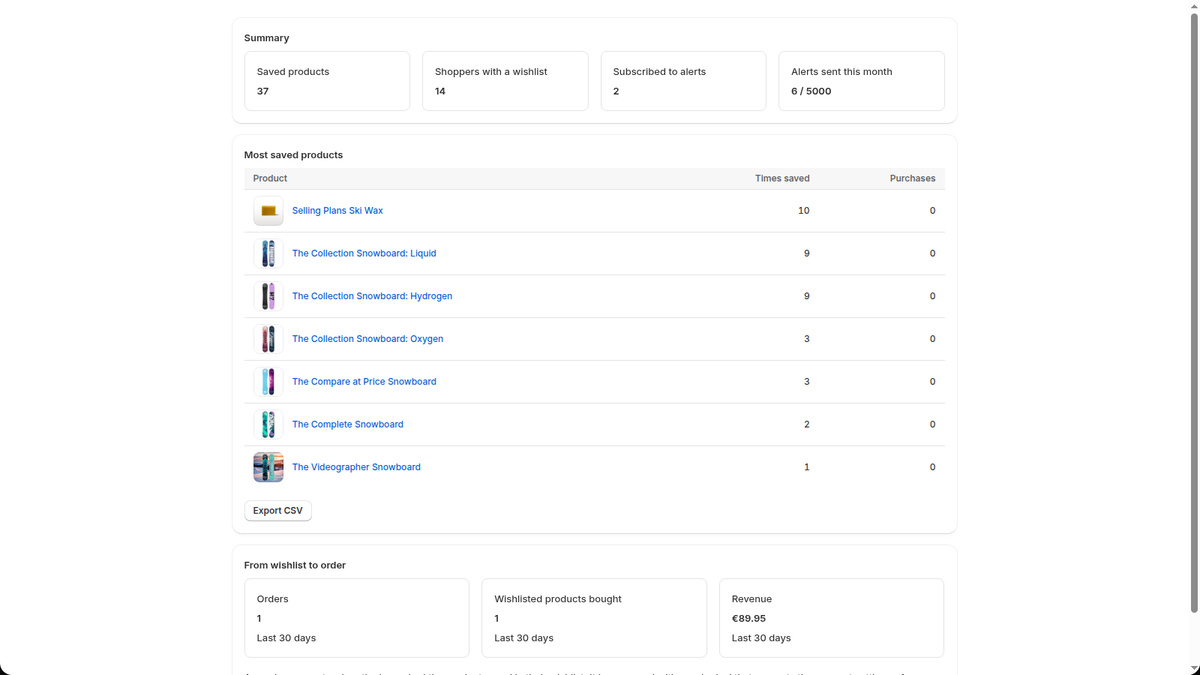Click the Videographer Snowboard thumbnail
This screenshot has height=675, width=1200.
[268, 467]
